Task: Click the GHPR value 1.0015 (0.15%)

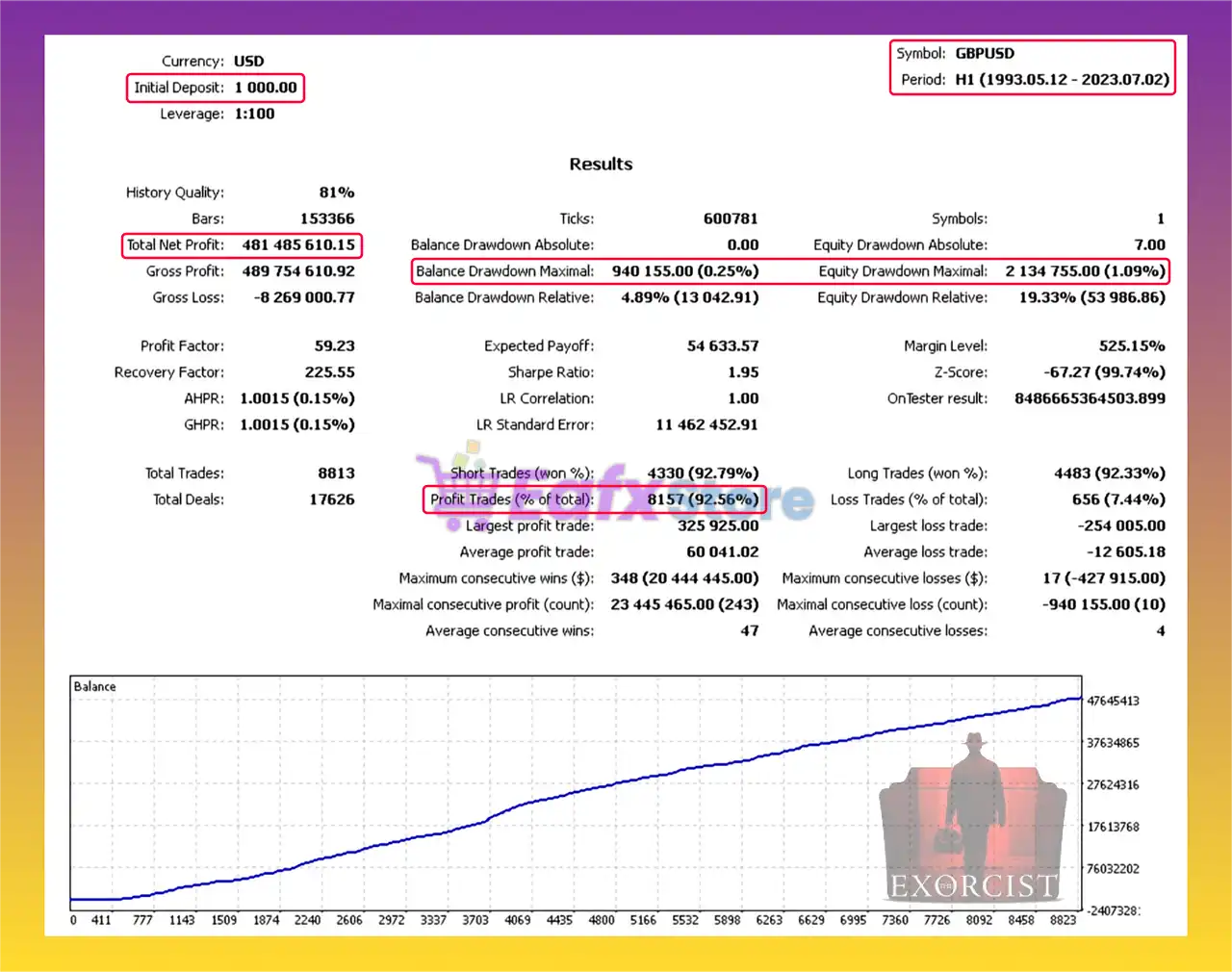Action: click(x=297, y=424)
